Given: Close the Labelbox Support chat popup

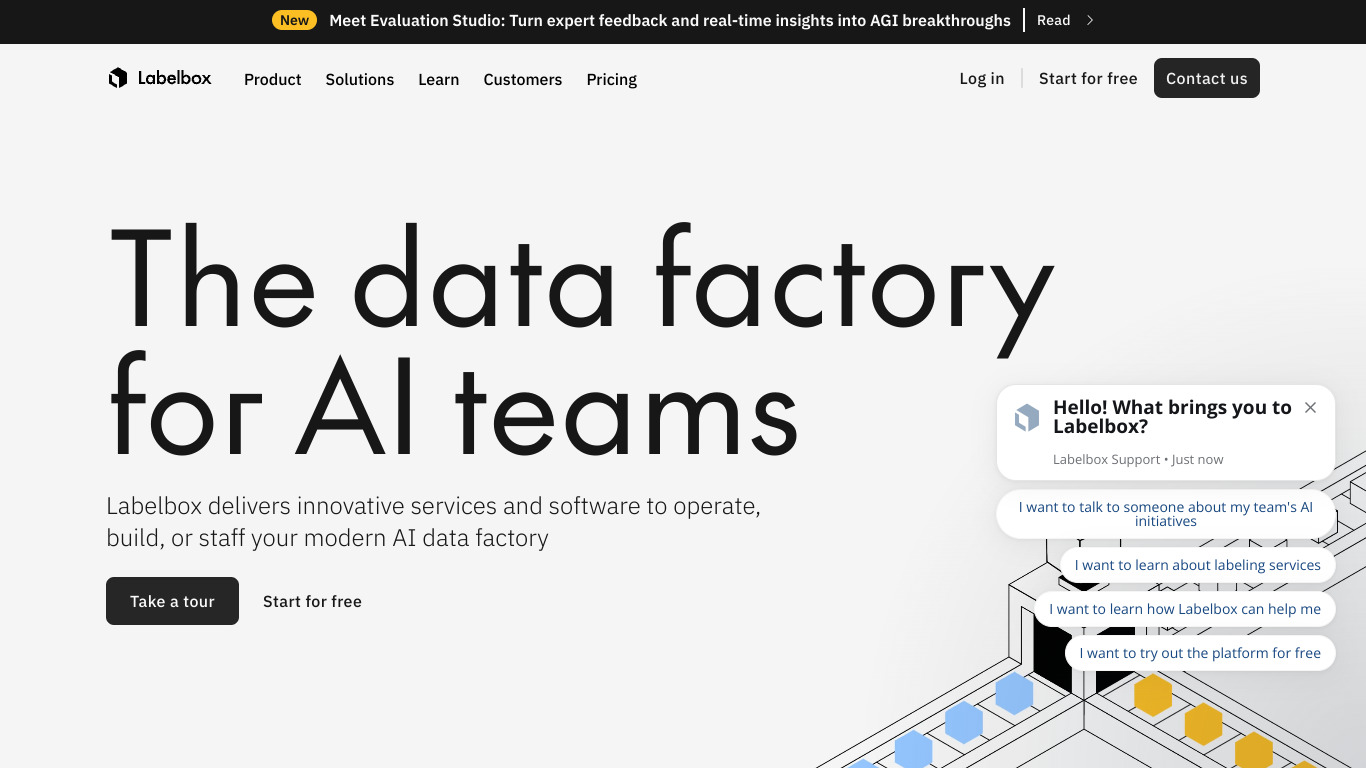Looking at the screenshot, I should click(x=1310, y=407).
